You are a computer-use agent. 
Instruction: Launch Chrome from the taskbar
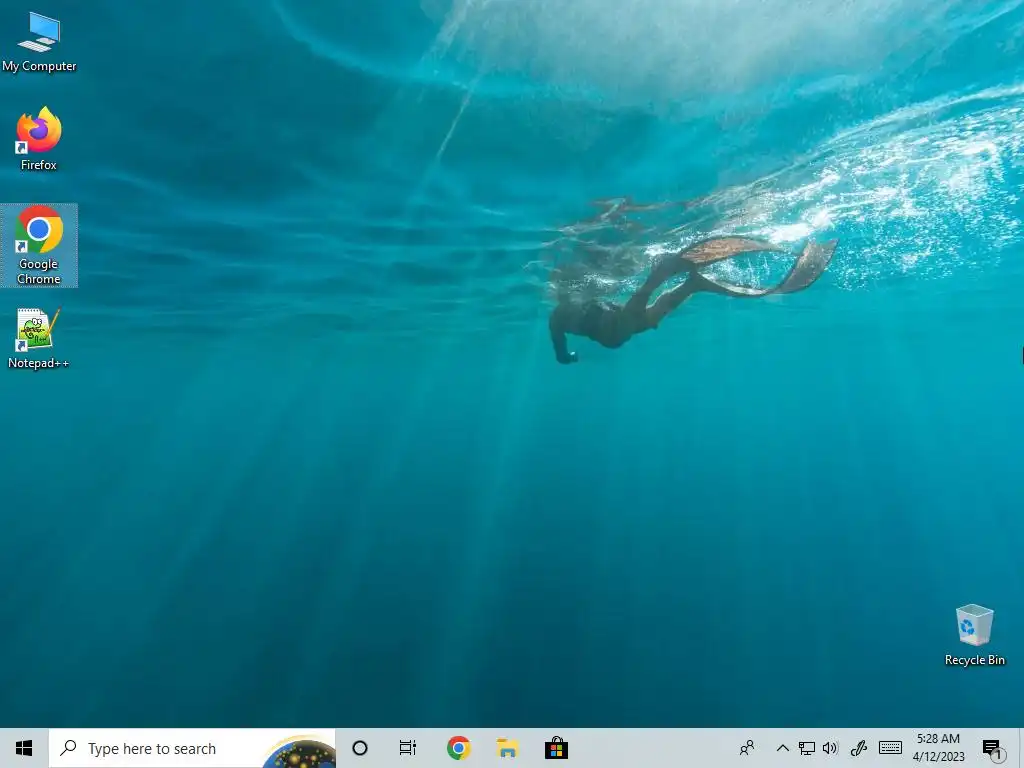(458, 748)
